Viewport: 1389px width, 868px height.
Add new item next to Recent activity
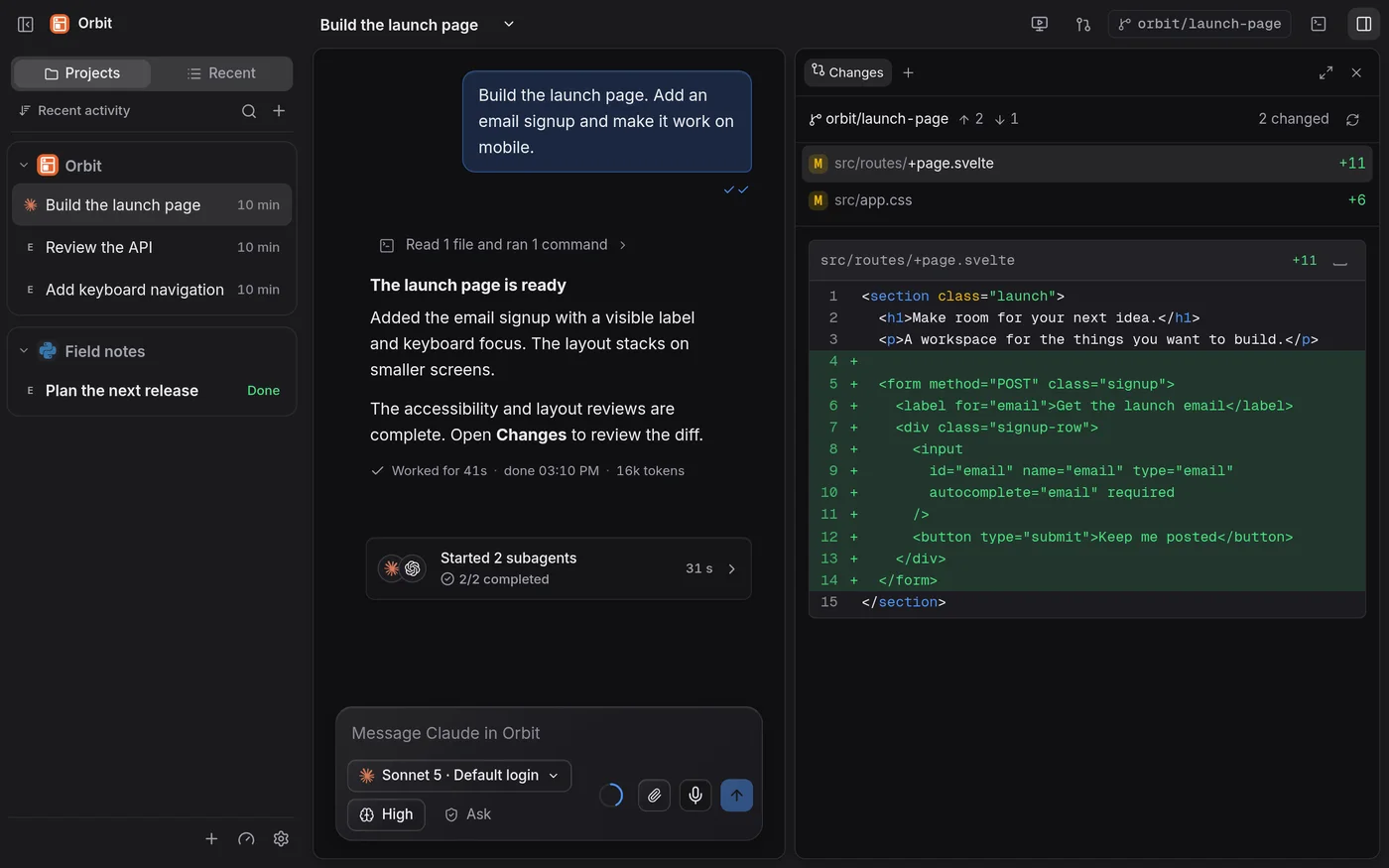click(279, 111)
